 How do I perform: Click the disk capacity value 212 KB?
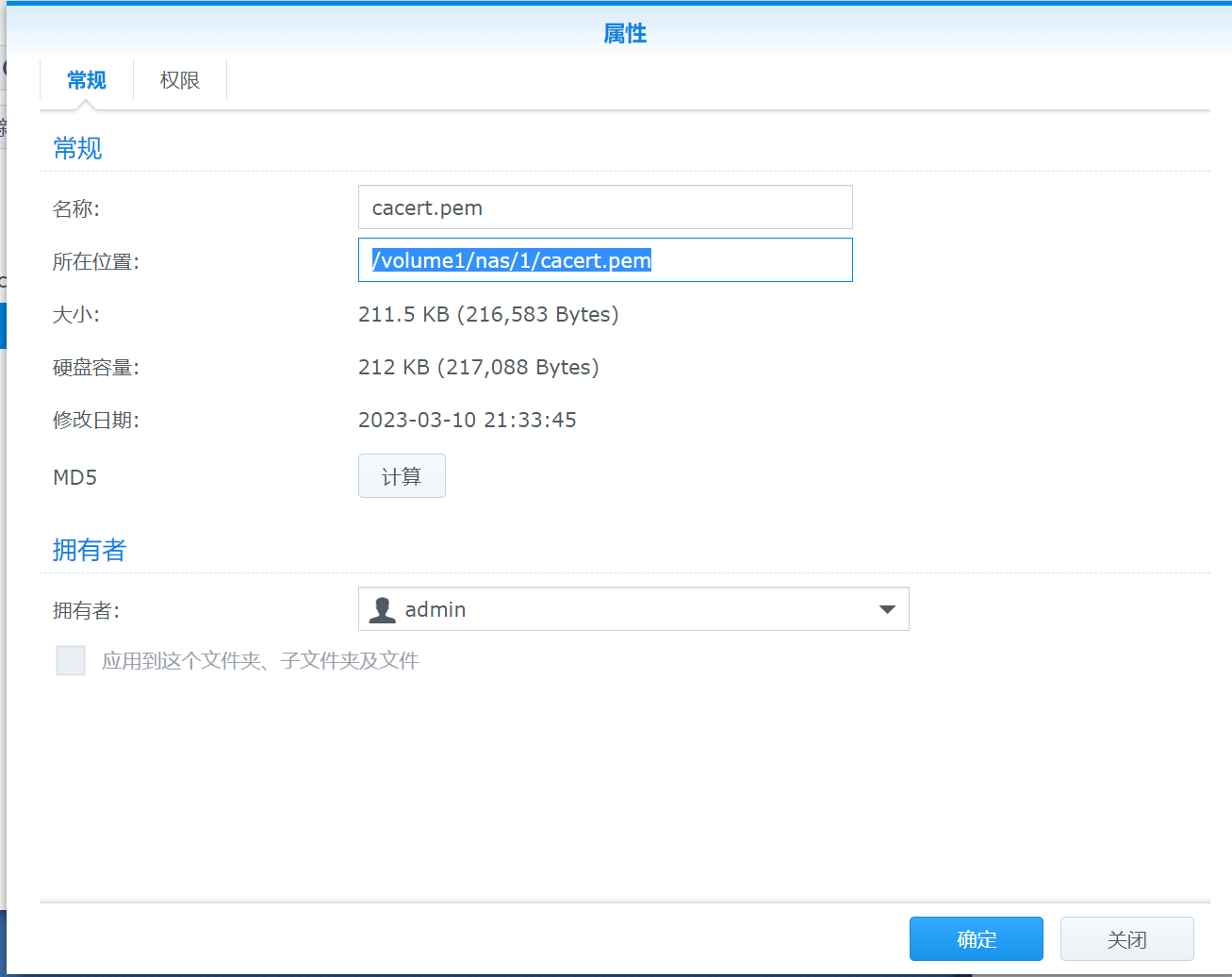(480, 367)
